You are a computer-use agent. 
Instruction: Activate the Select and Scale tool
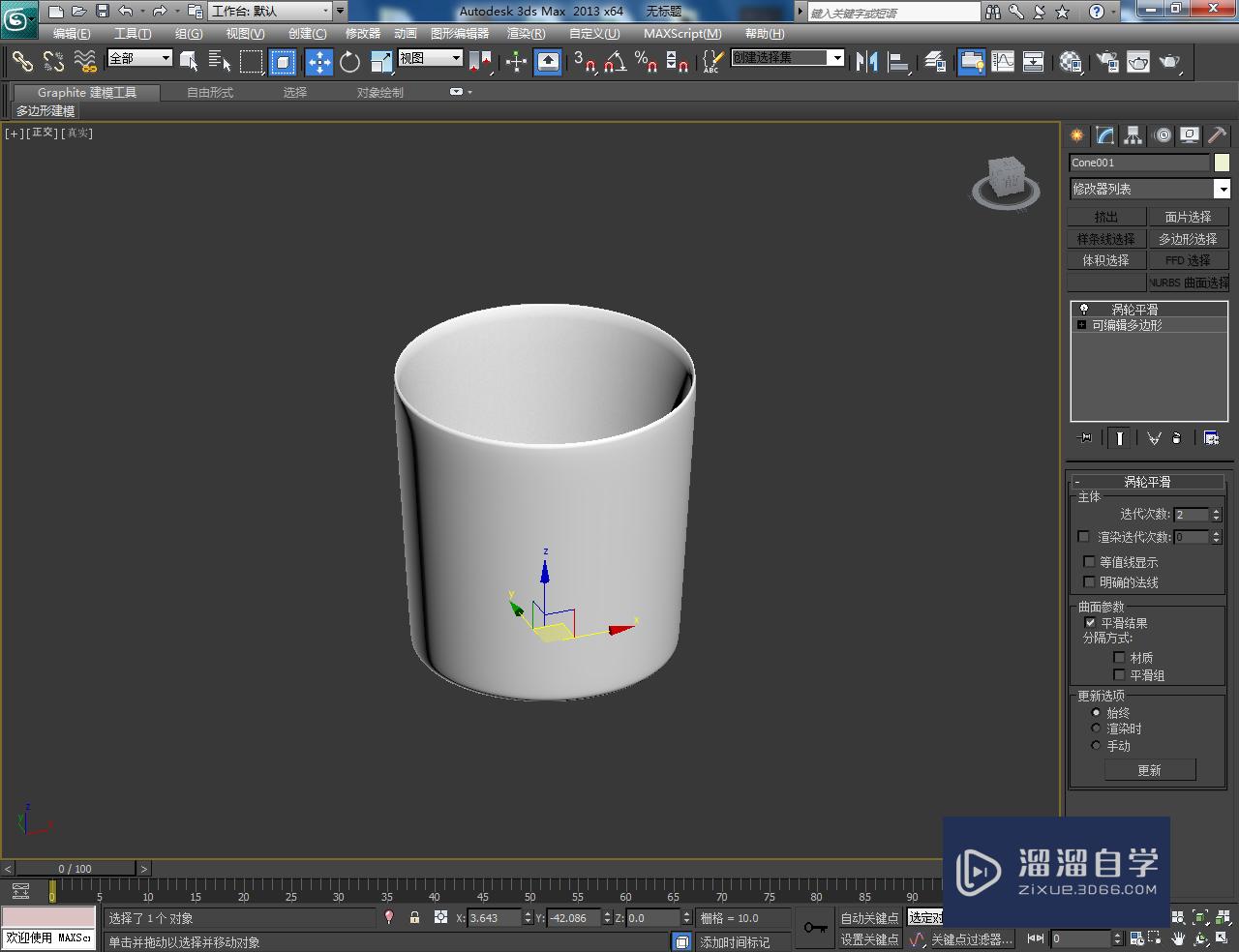pos(381,62)
